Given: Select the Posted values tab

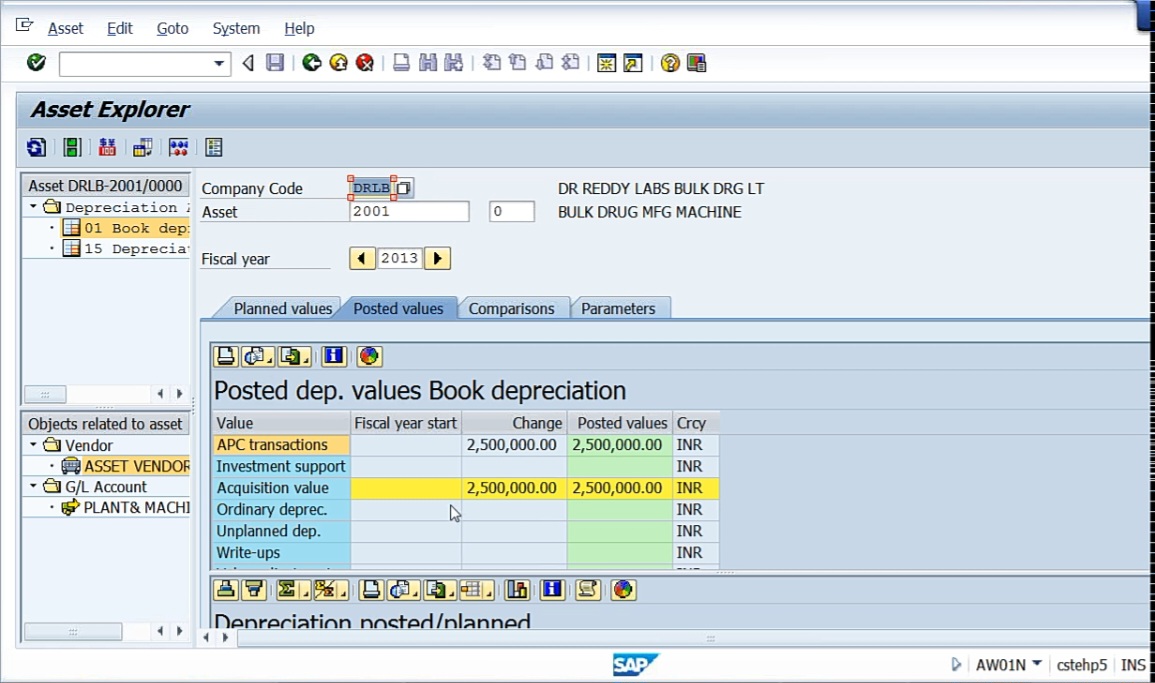Looking at the screenshot, I should pyautogui.click(x=398, y=309).
